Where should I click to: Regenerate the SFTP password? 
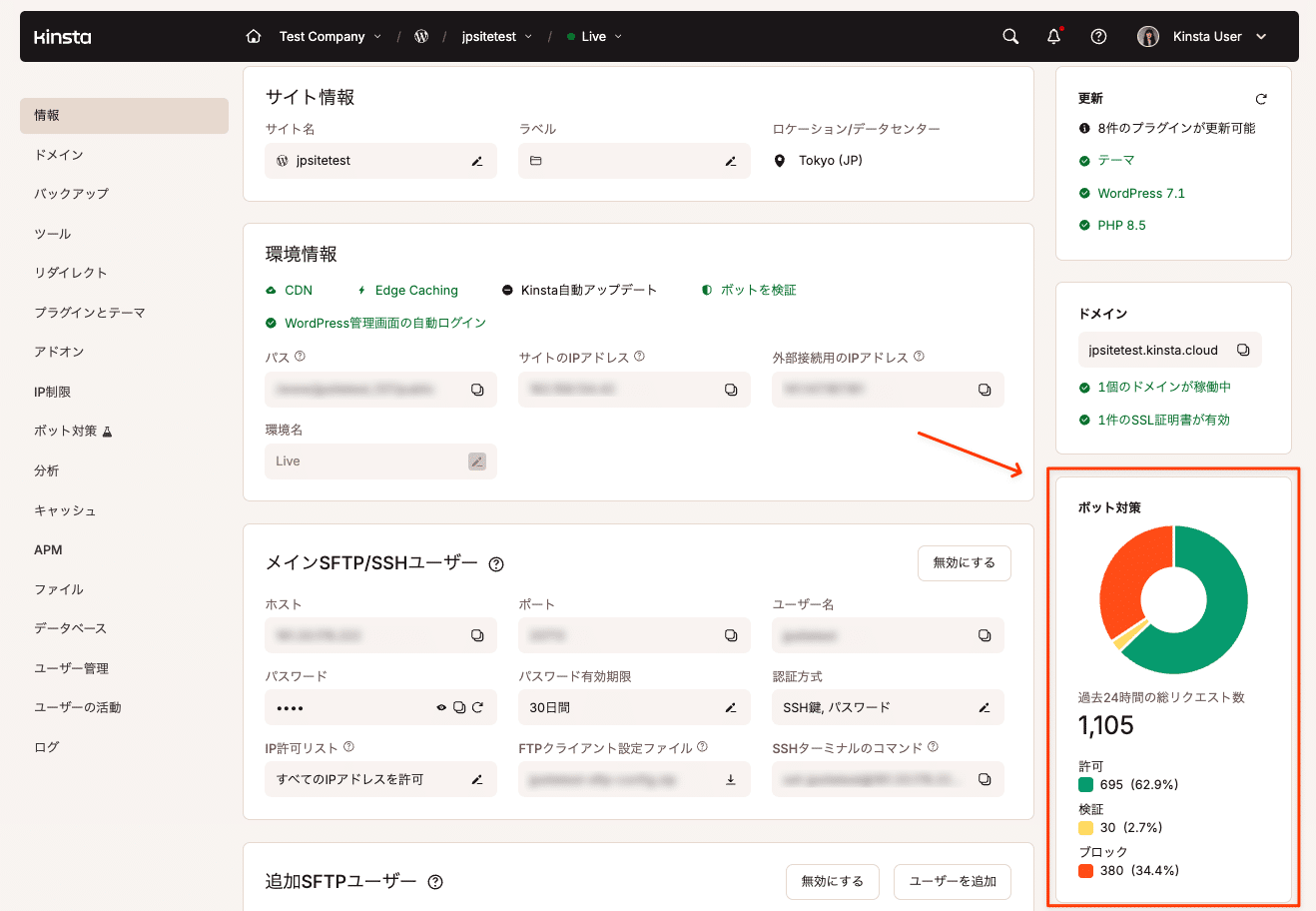477,707
